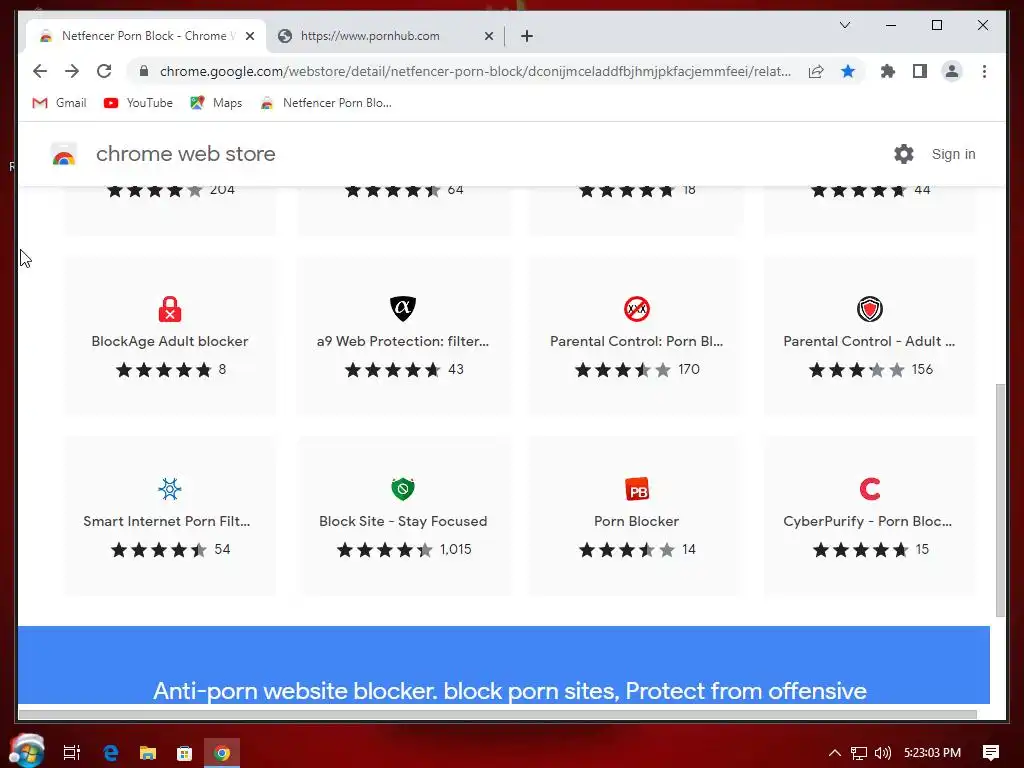The image size is (1024, 768).
Task: Click the horizontal scrollbar at window bottom
Action: (x=498, y=714)
